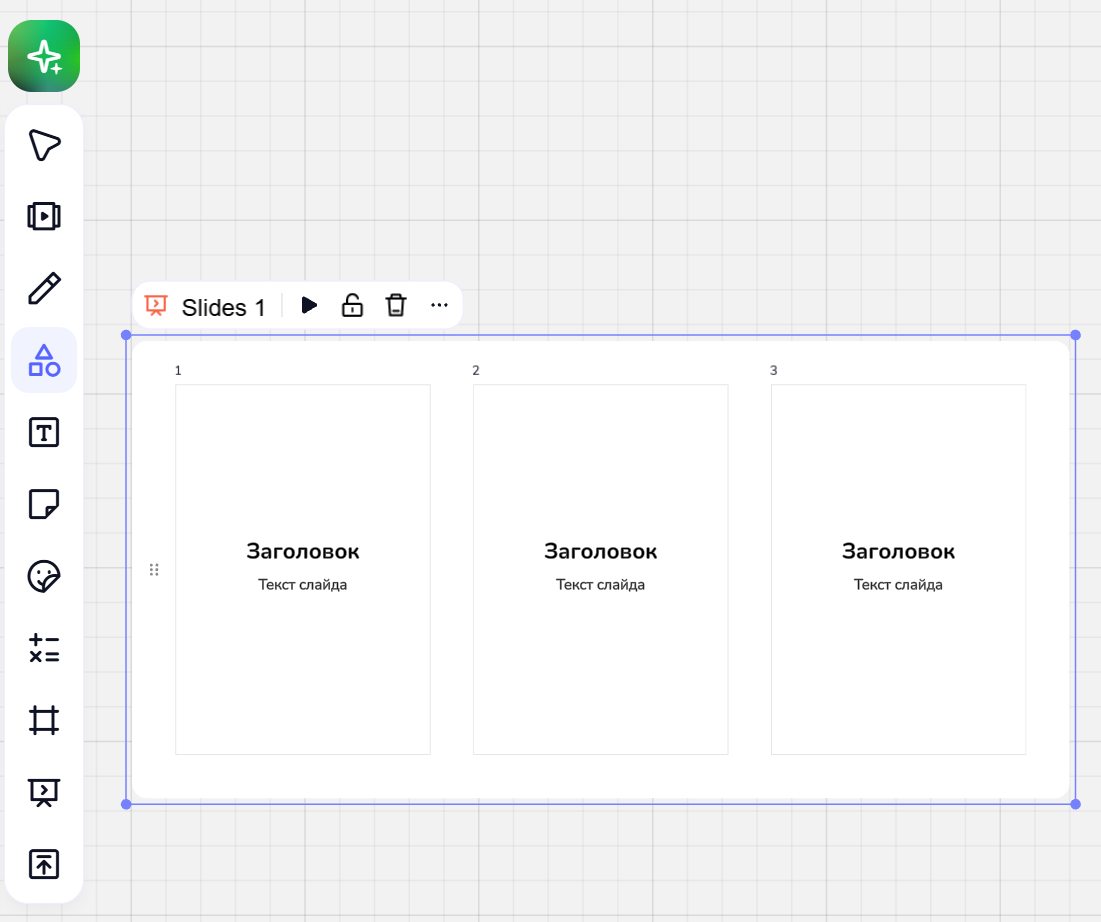Open the upload file tool
This screenshot has height=922, width=1101.
point(44,864)
